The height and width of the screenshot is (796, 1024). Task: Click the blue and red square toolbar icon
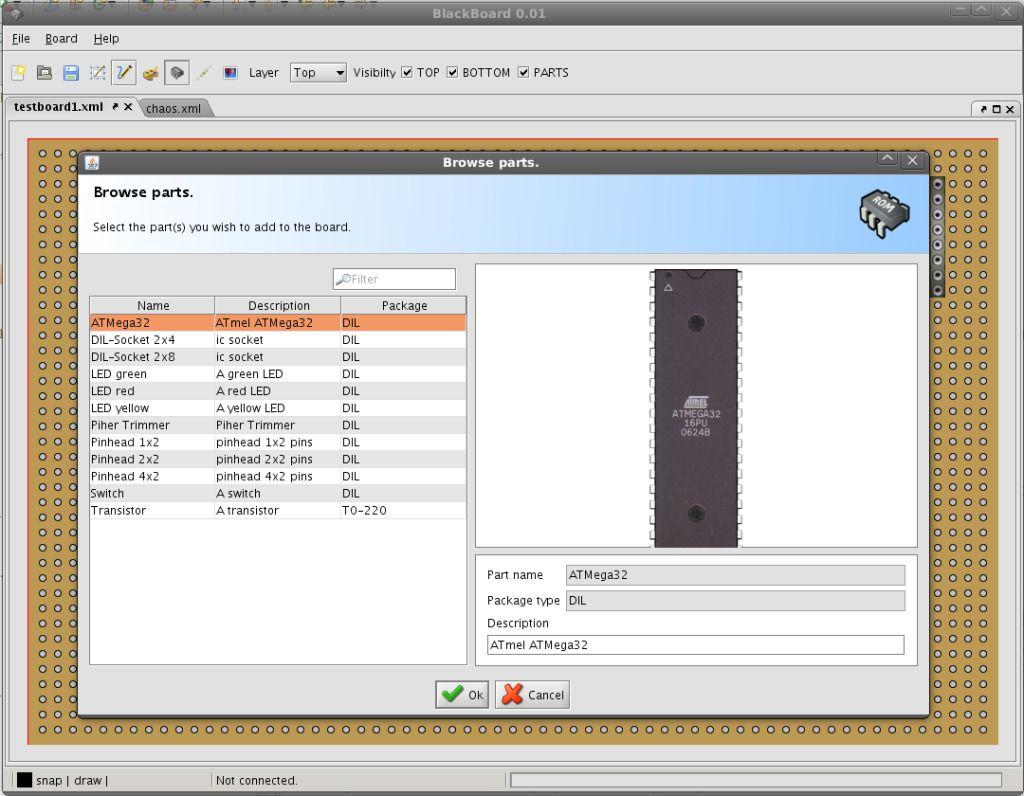tap(230, 72)
